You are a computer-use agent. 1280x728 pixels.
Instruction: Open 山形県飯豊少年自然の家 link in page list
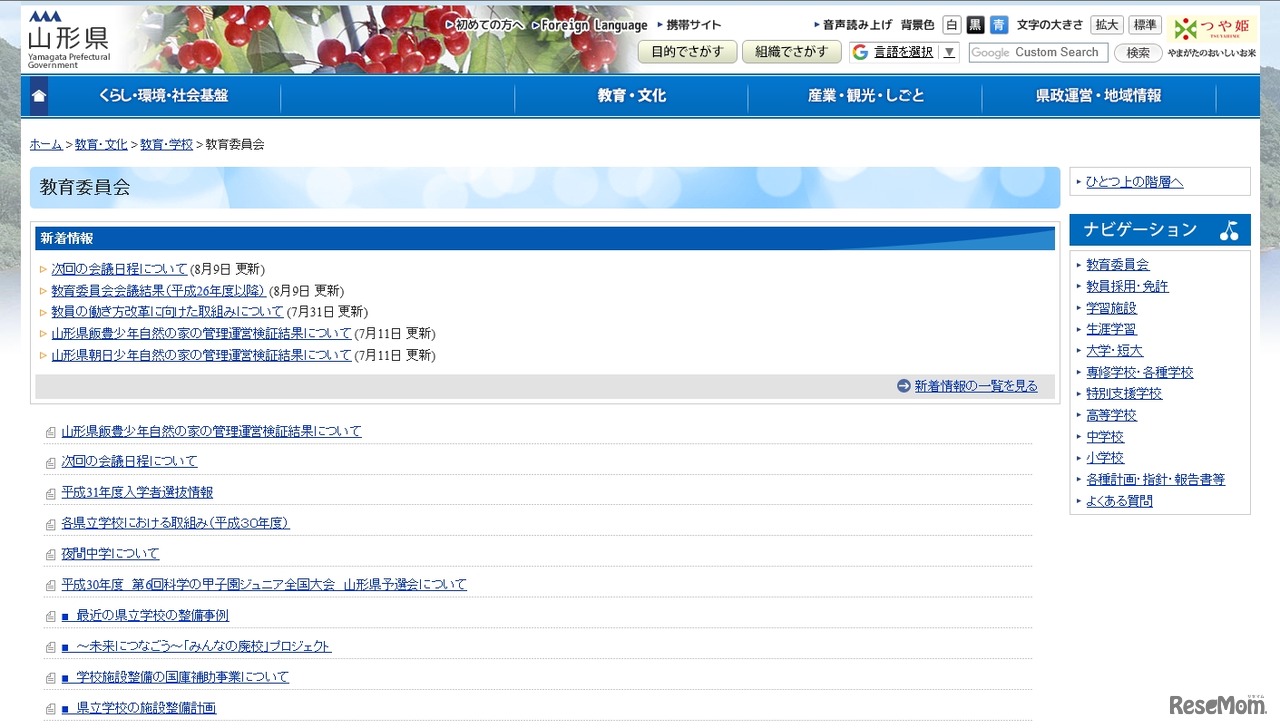coord(211,431)
